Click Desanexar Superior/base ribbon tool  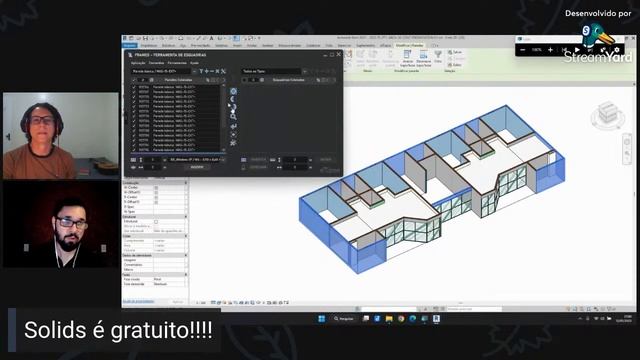point(424,58)
